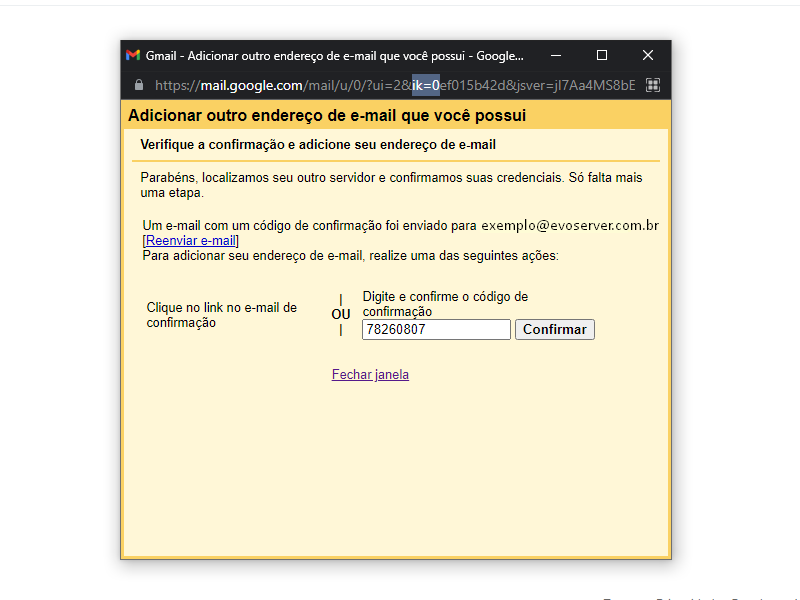800x600 pixels.
Task: Click the Gmail logo icon in title bar
Action: (133, 55)
